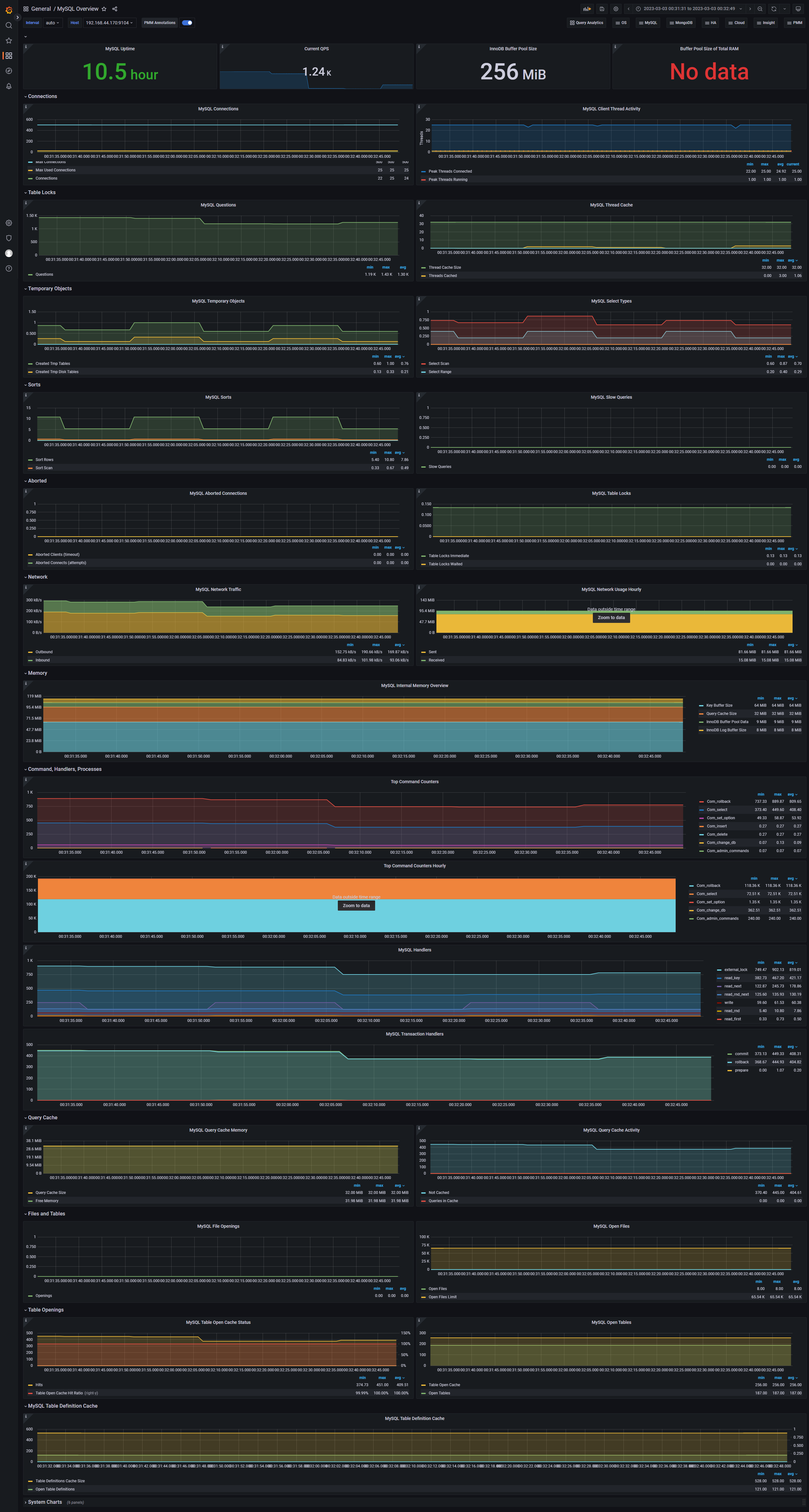Click the MySQL Overview breadcrumb title
Screen dimensions: 809x1512
click(x=77, y=9)
